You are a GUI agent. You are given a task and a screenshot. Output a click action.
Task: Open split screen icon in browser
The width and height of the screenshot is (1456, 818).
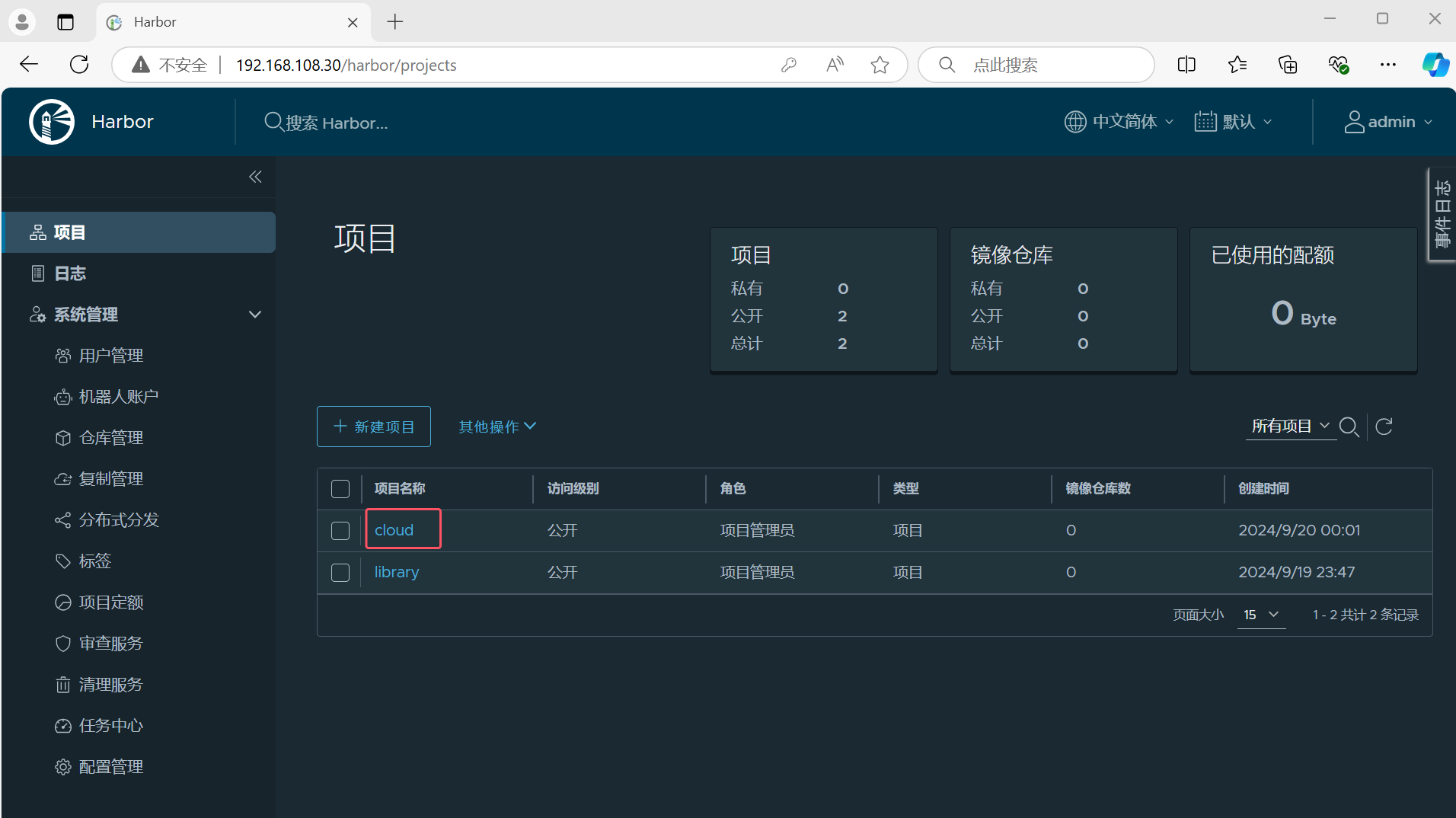point(1186,65)
